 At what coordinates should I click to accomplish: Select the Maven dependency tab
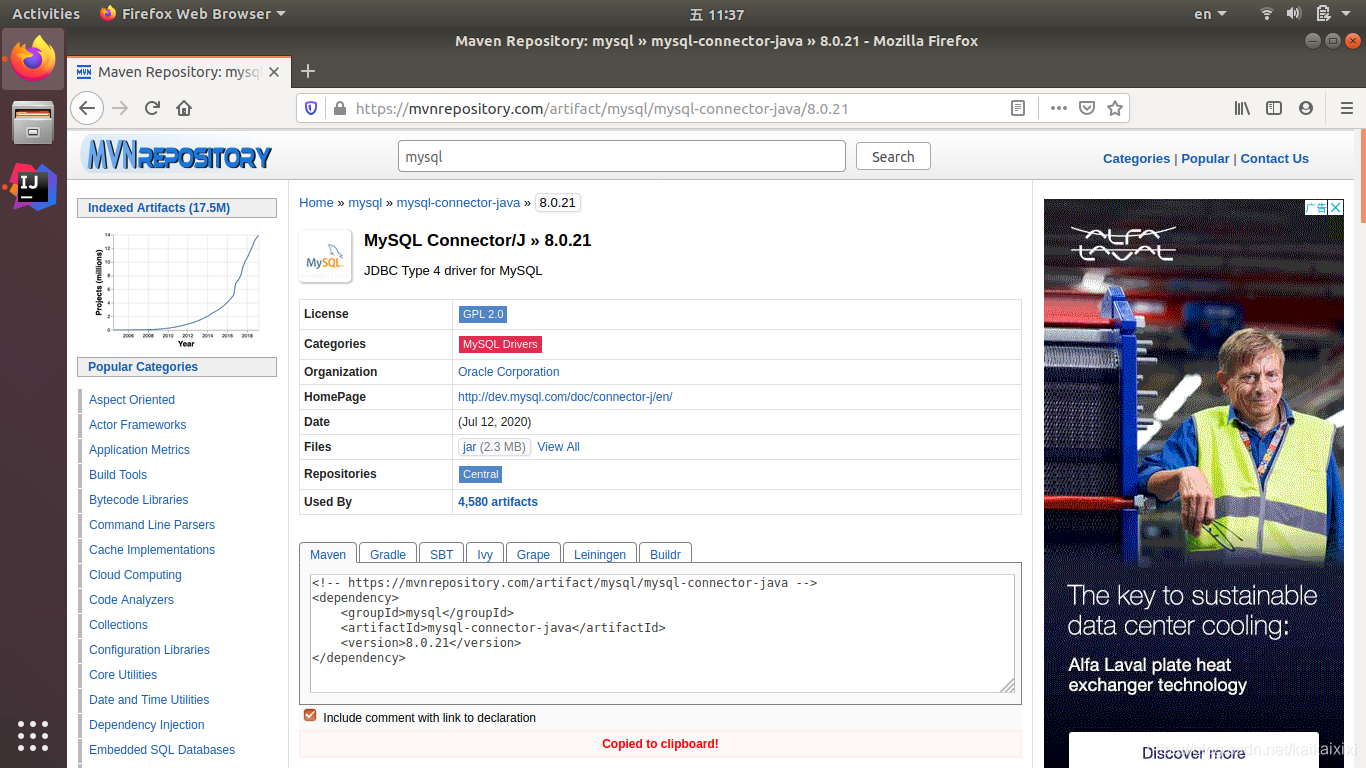pos(328,554)
